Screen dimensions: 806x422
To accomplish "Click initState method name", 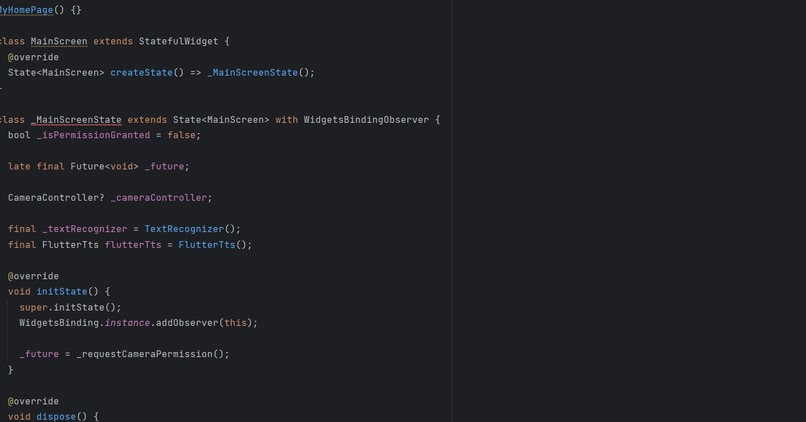I will (62, 291).
